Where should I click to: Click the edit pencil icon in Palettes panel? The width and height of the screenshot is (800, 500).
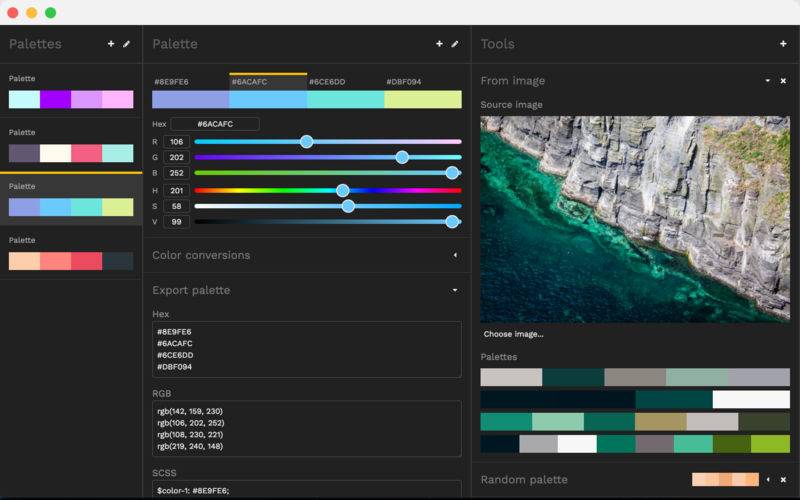[x=126, y=44]
